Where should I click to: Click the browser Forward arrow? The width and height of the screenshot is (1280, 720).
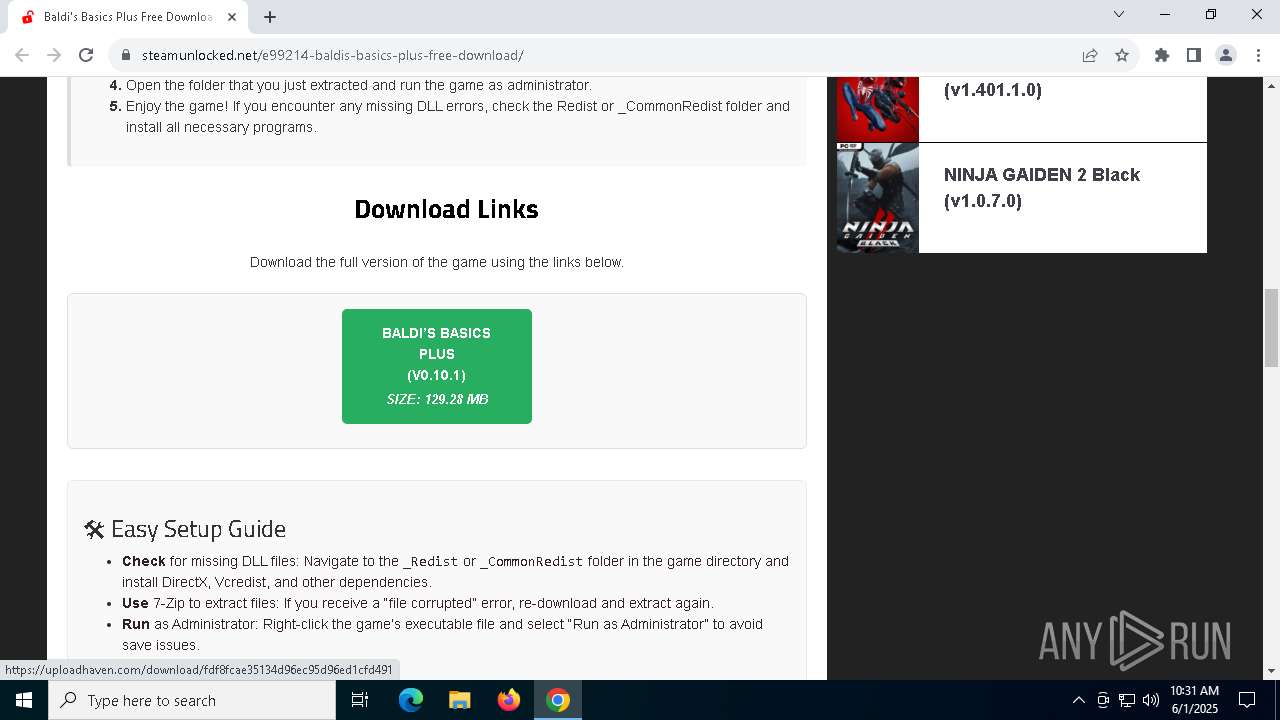point(54,55)
